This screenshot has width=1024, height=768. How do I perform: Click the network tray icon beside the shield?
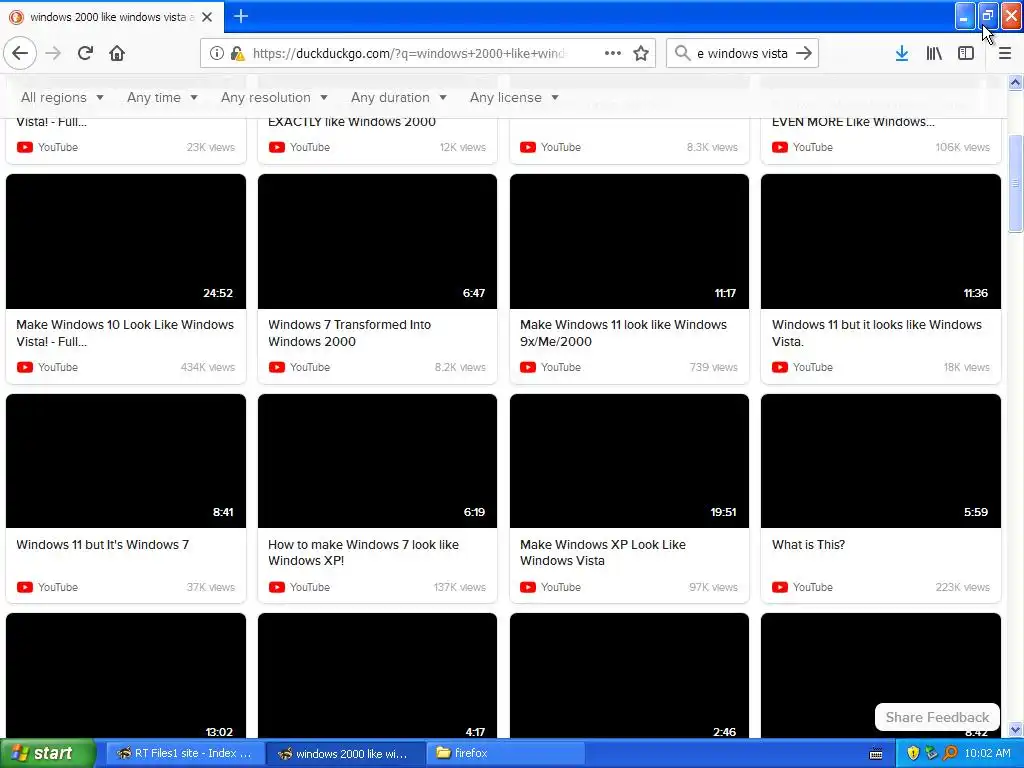pos(931,753)
